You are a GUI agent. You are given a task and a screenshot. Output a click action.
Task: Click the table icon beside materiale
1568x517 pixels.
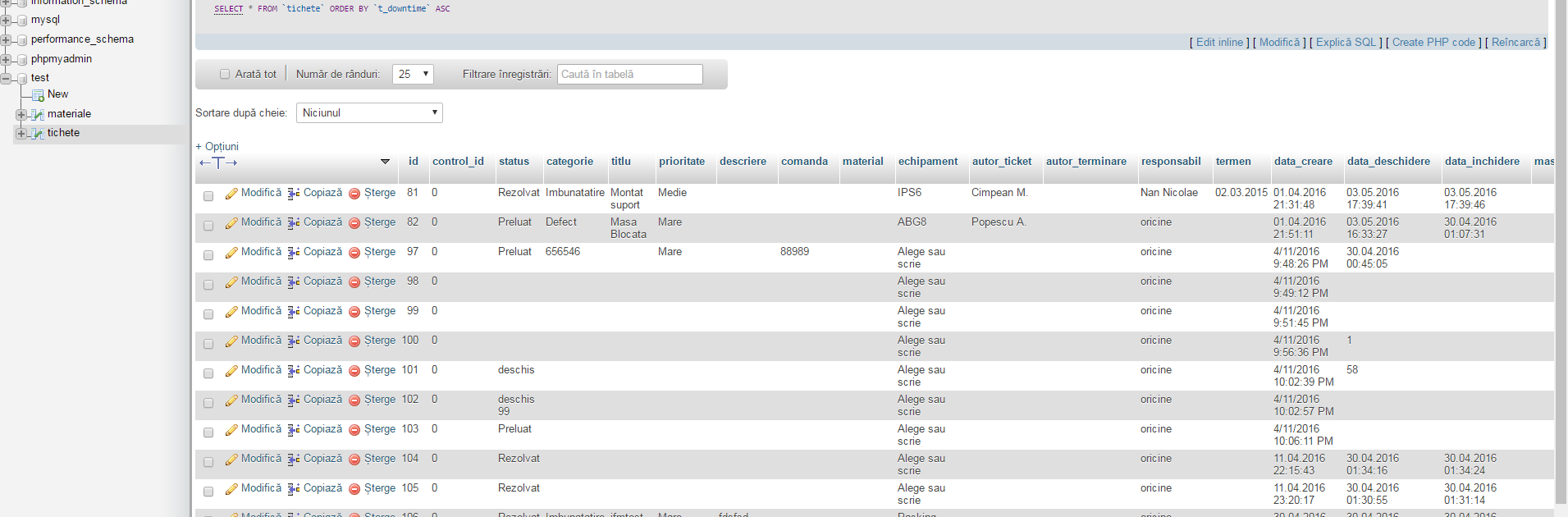click(x=37, y=115)
